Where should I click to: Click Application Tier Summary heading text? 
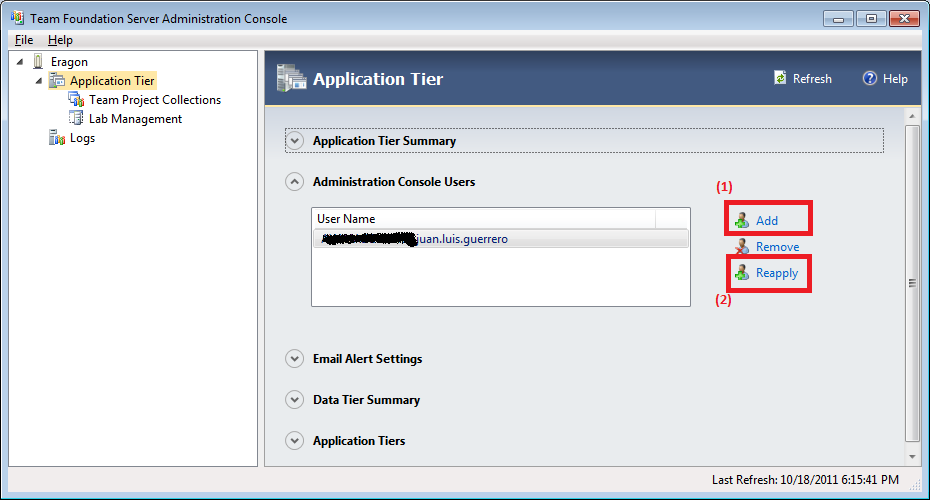tap(384, 141)
